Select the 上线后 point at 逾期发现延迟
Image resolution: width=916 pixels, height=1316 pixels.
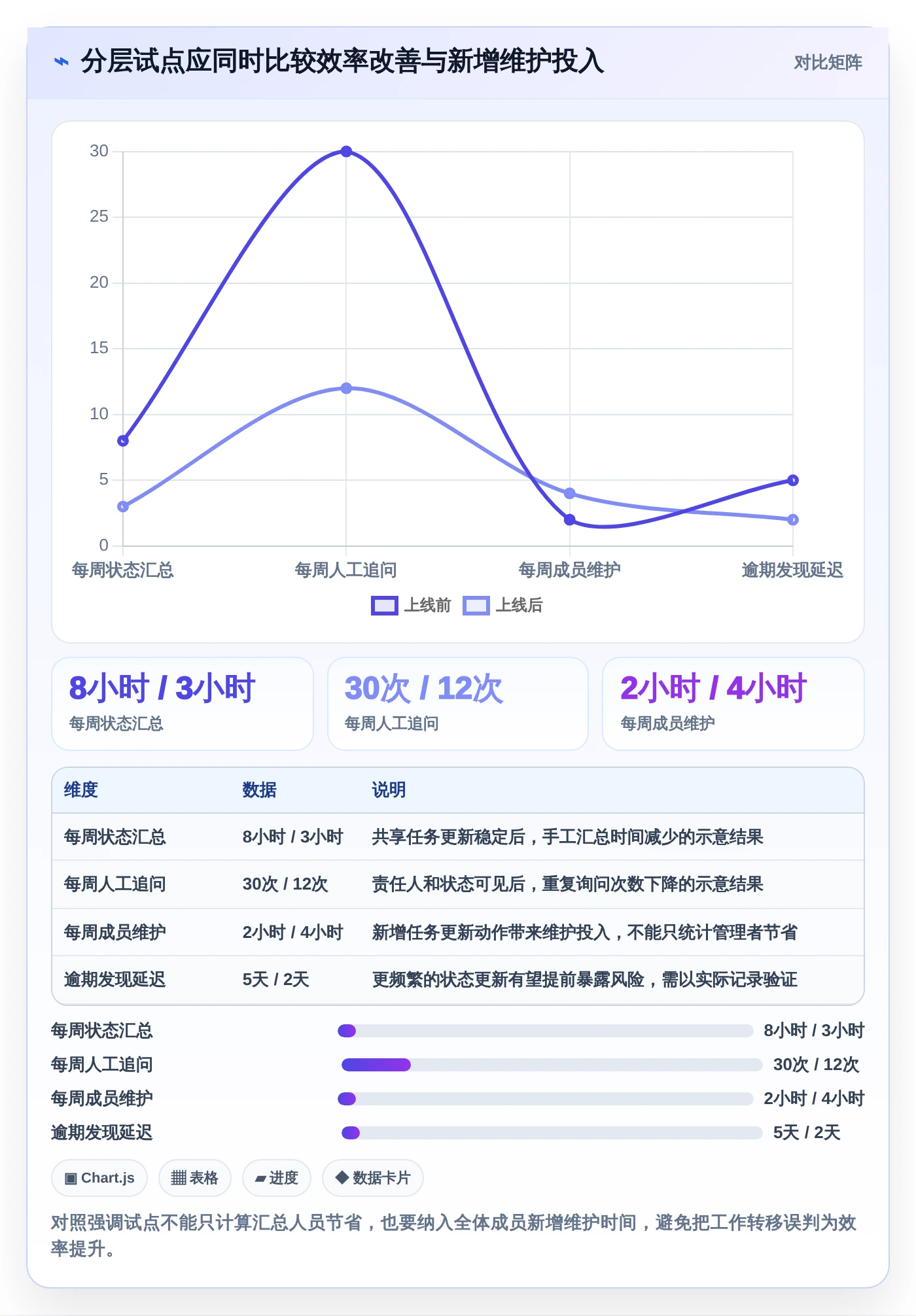coord(793,519)
